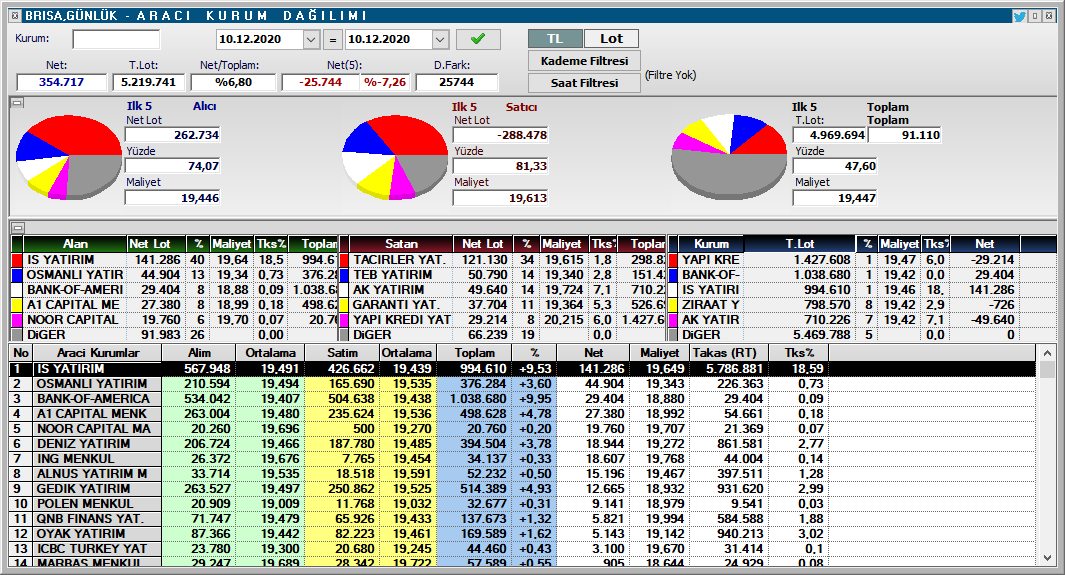
Task: Select the ICBC TURKEY YAT row
Action: [x=523, y=548]
